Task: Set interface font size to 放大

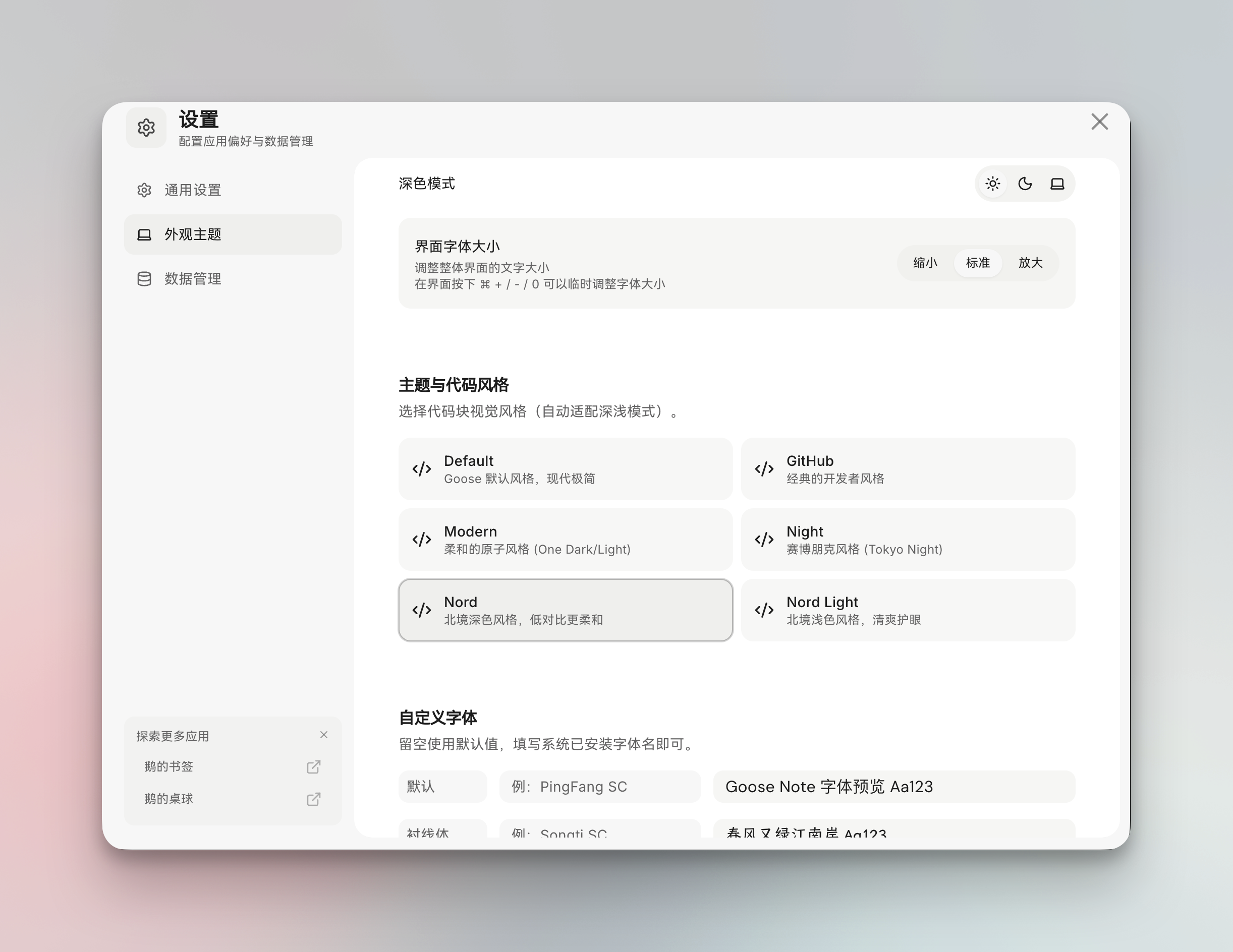Action: coord(1030,263)
